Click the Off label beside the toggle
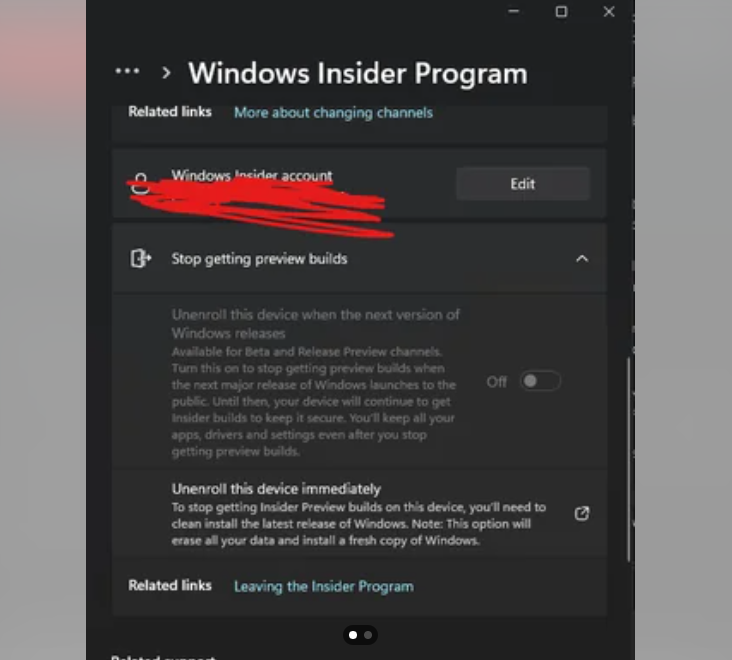Viewport: 732px width, 660px height. click(496, 382)
